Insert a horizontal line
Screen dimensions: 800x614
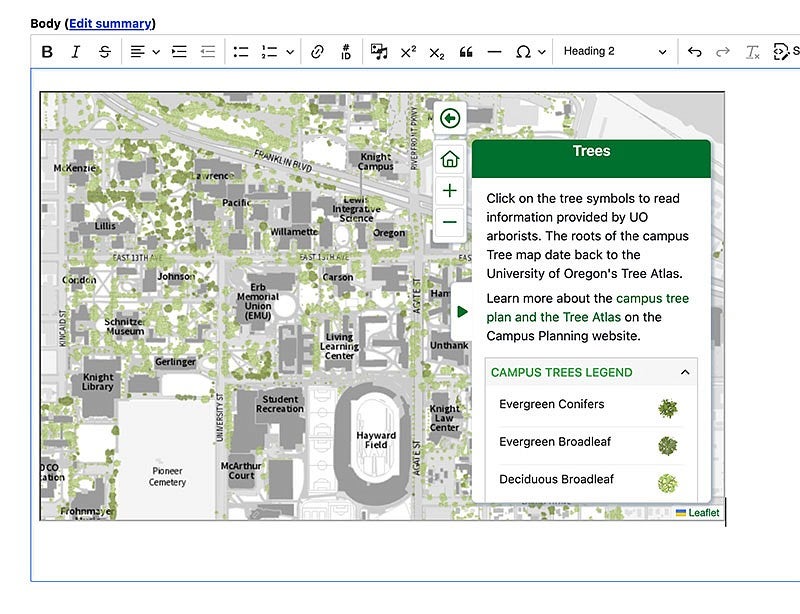(x=494, y=52)
